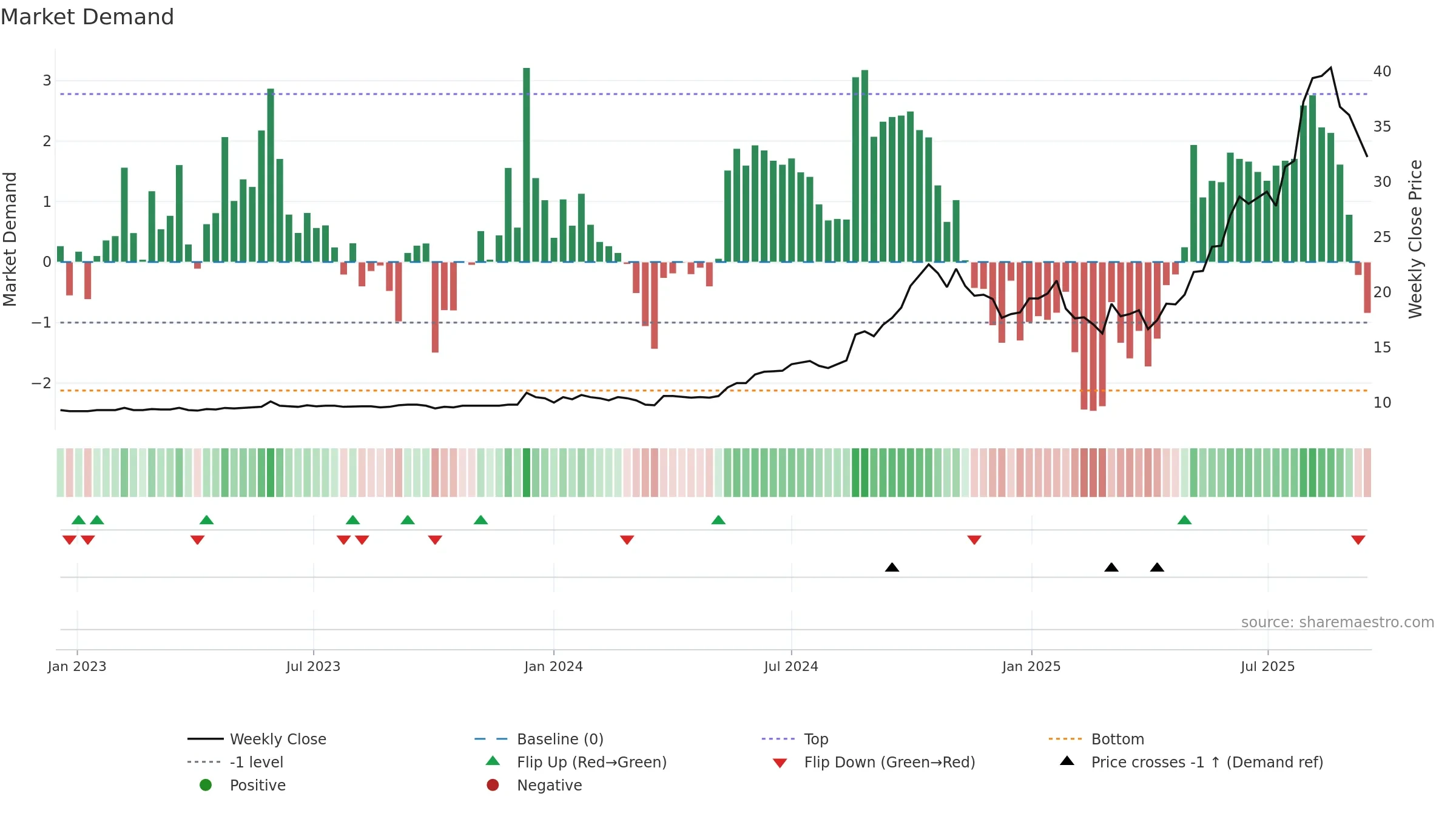Select the Price crosses -1 ↑ (Demand ref) label

click(1207, 762)
